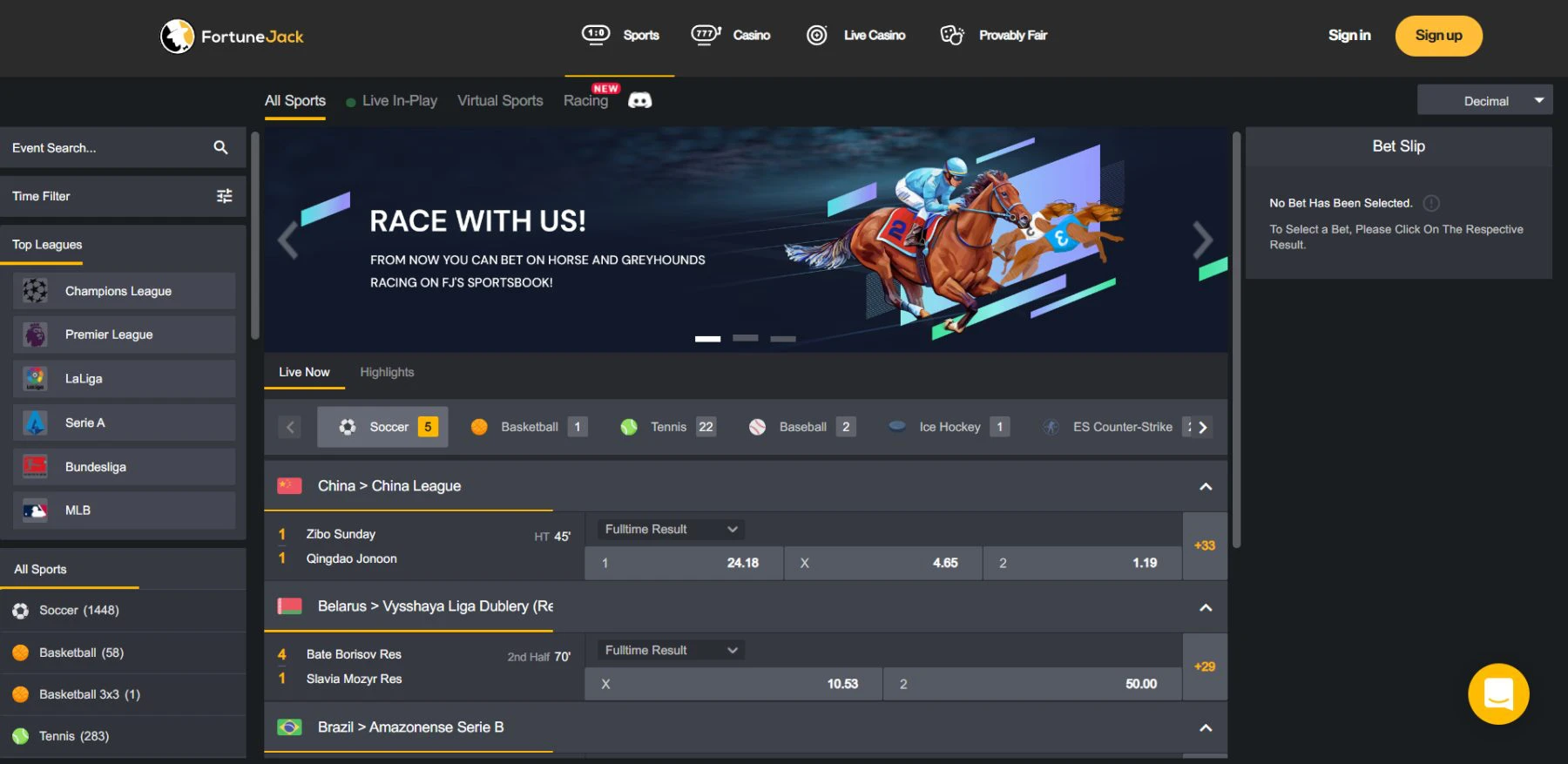The image size is (1568, 764).
Task: Click the Sign up button
Action: point(1439,36)
